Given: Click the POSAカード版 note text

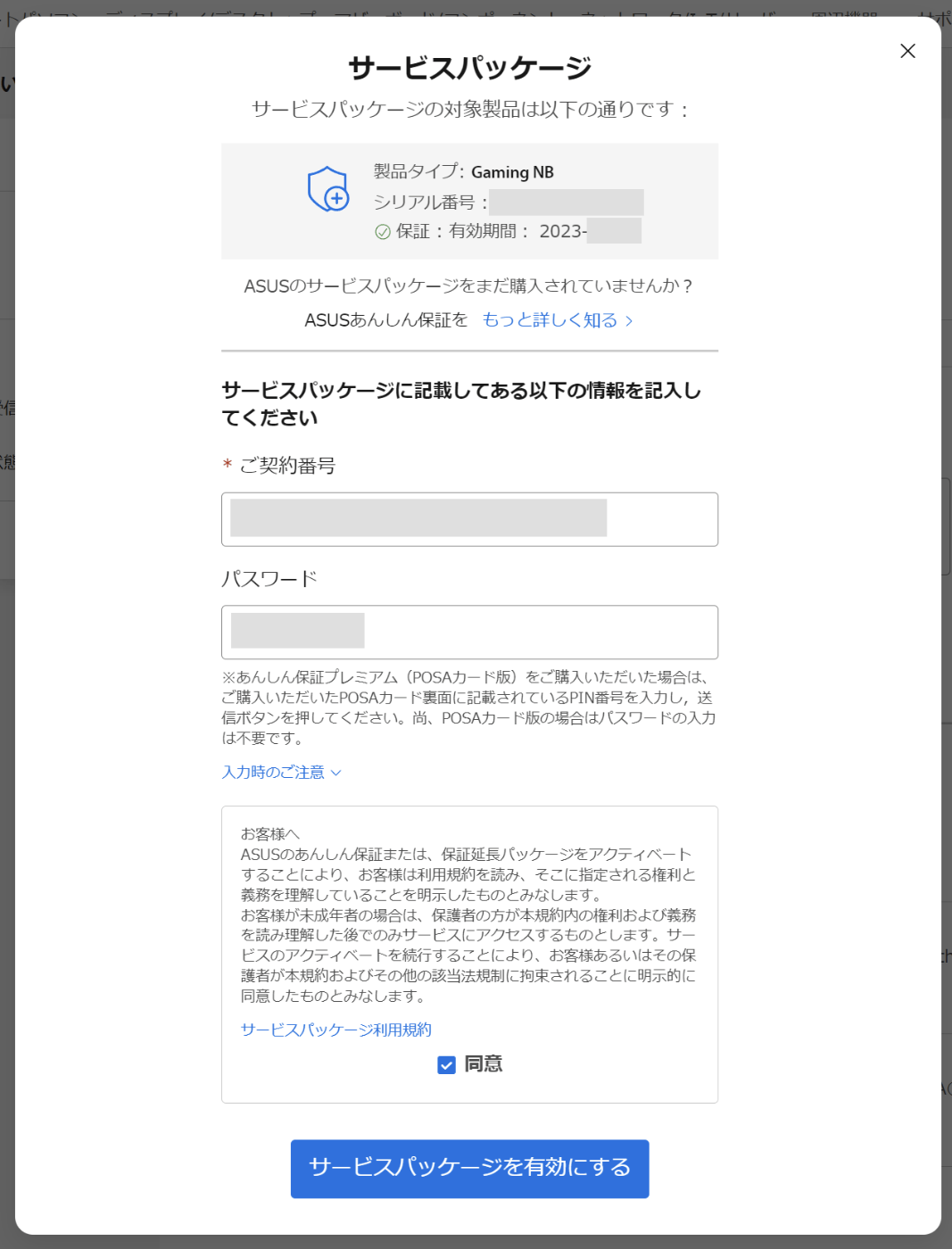Looking at the screenshot, I should tap(469, 707).
